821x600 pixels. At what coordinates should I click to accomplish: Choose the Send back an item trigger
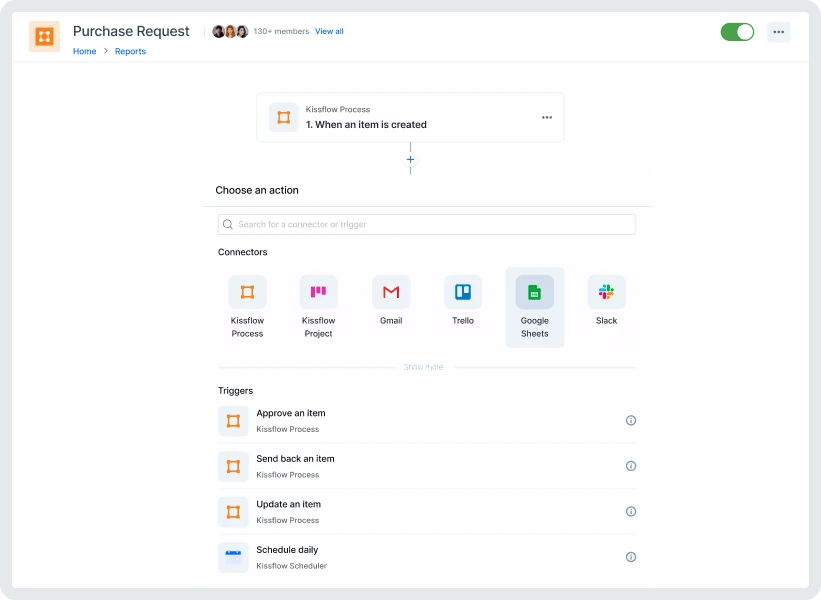427,466
